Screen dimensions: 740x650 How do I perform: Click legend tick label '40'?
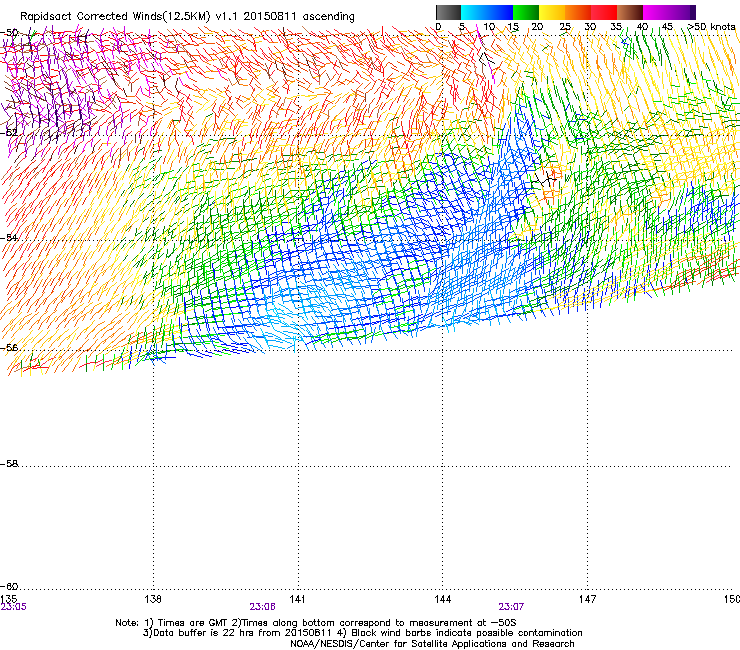coord(642,27)
